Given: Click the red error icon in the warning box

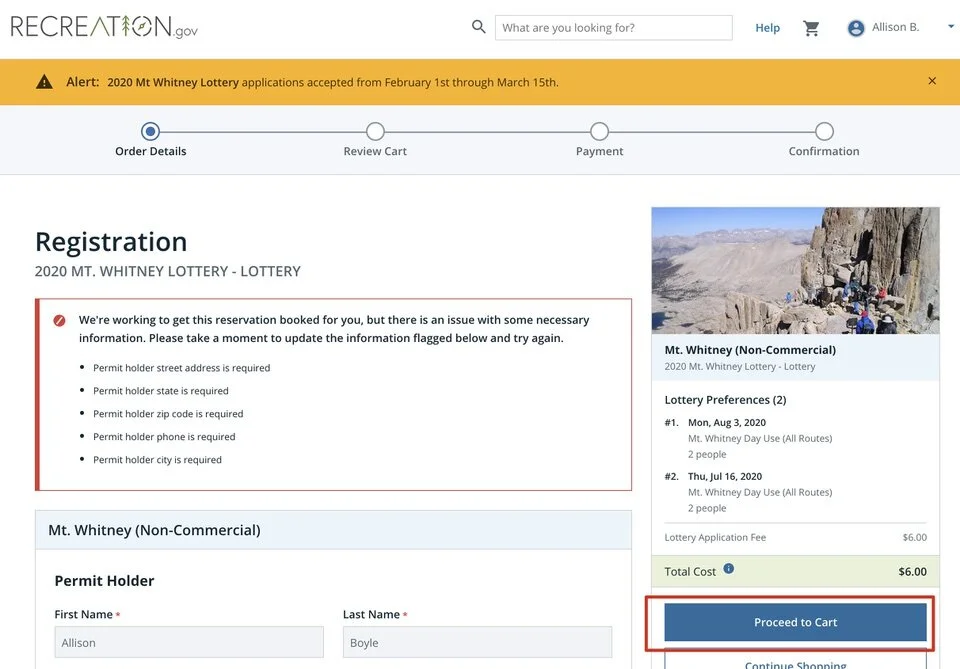Looking at the screenshot, I should coord(59,320).
